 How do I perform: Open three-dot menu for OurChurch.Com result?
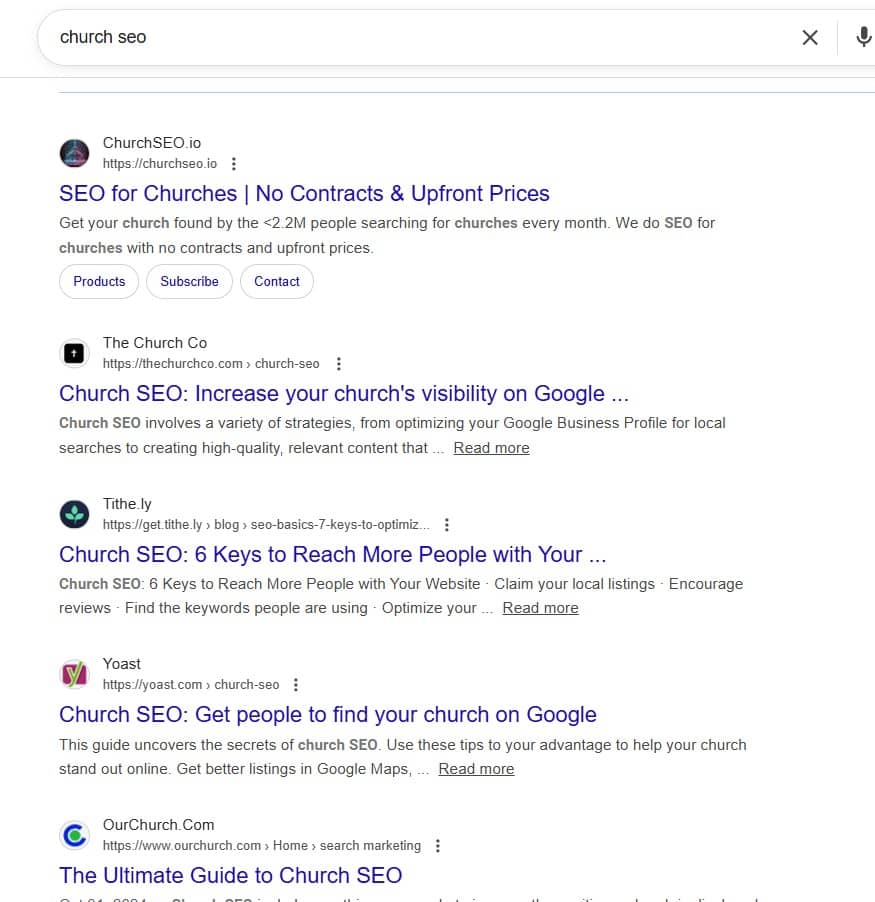click(438, 846)
